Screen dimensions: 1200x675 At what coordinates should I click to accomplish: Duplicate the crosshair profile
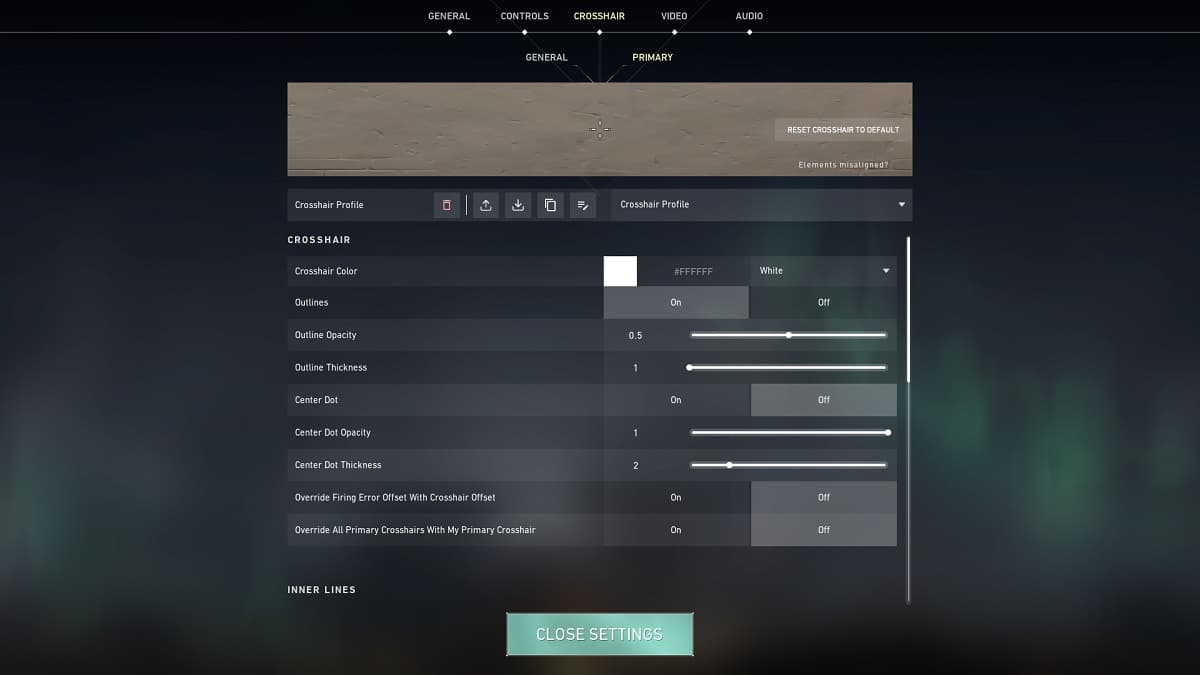550,205
